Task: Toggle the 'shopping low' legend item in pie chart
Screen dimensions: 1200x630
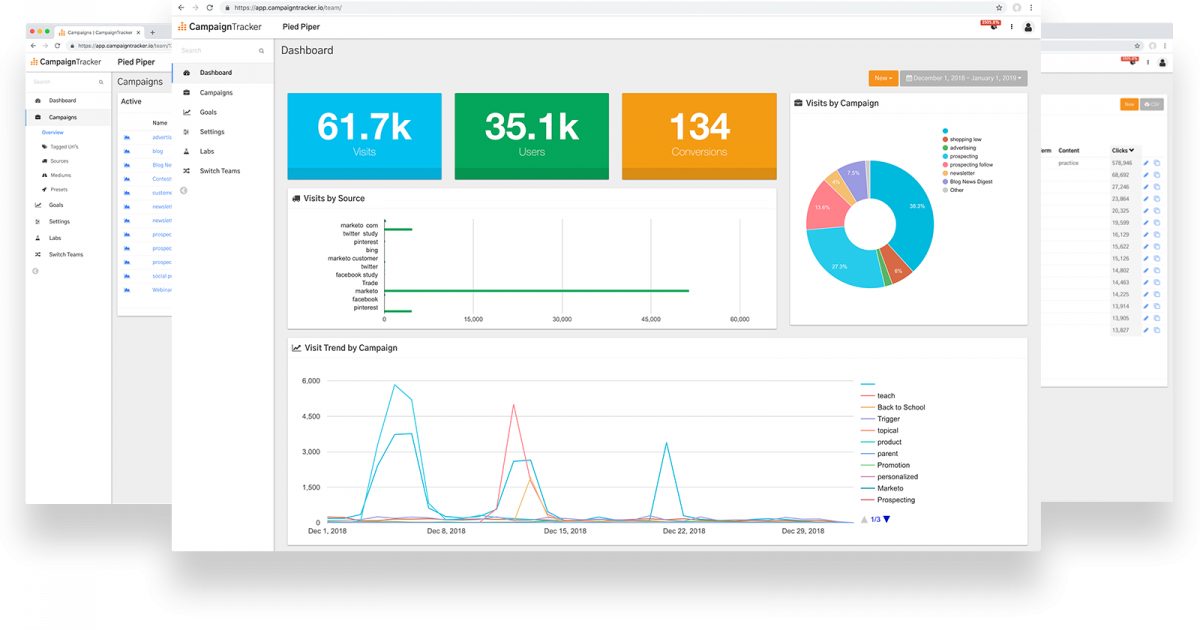Action: pos(965,139)
